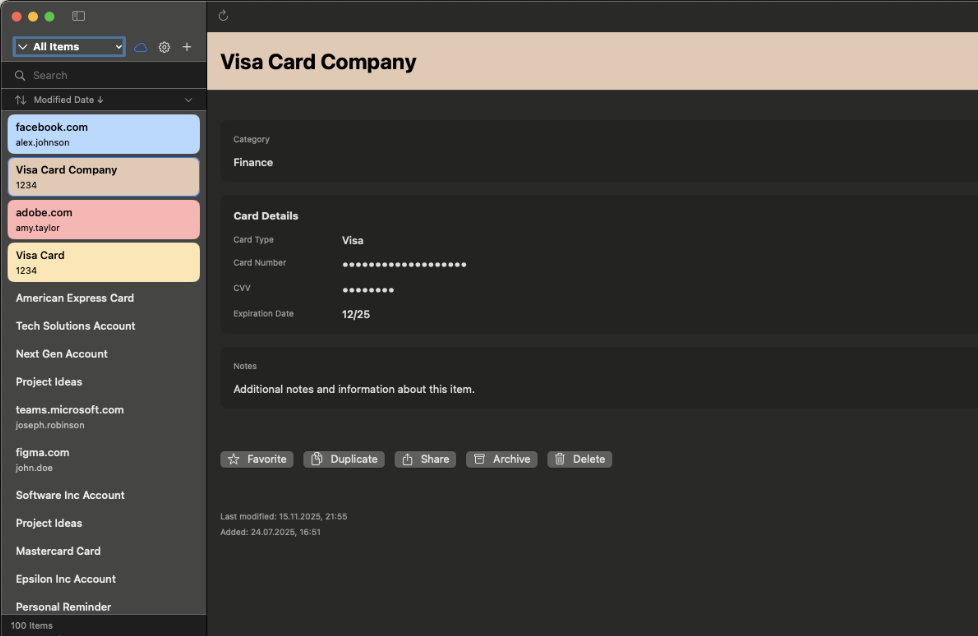
Task: Toggle the sidebar visibility icon
Action: (78, 16)
